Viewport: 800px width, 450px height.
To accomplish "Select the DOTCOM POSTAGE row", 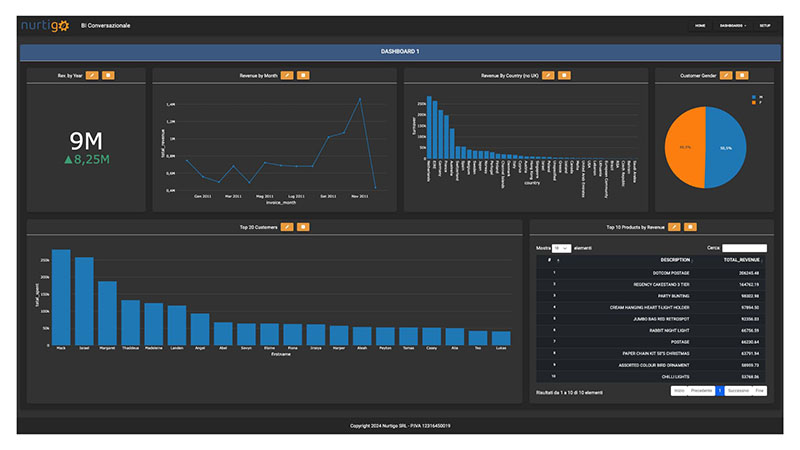I will tap(651, 273).
